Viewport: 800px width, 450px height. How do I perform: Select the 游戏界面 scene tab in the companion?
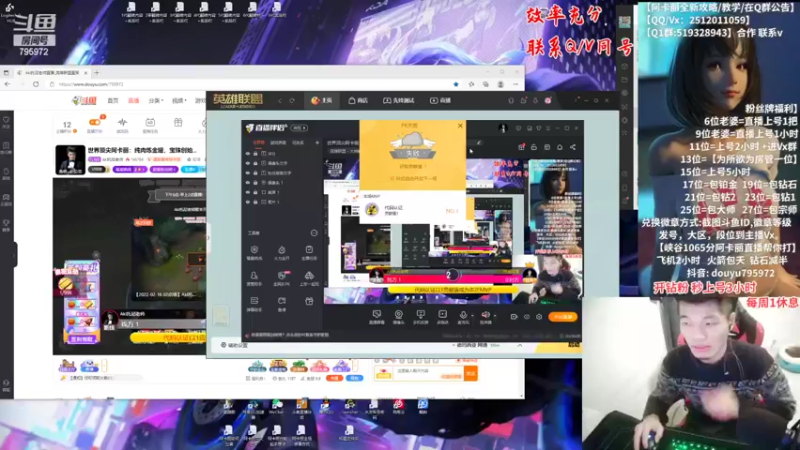tap(278, 143)
